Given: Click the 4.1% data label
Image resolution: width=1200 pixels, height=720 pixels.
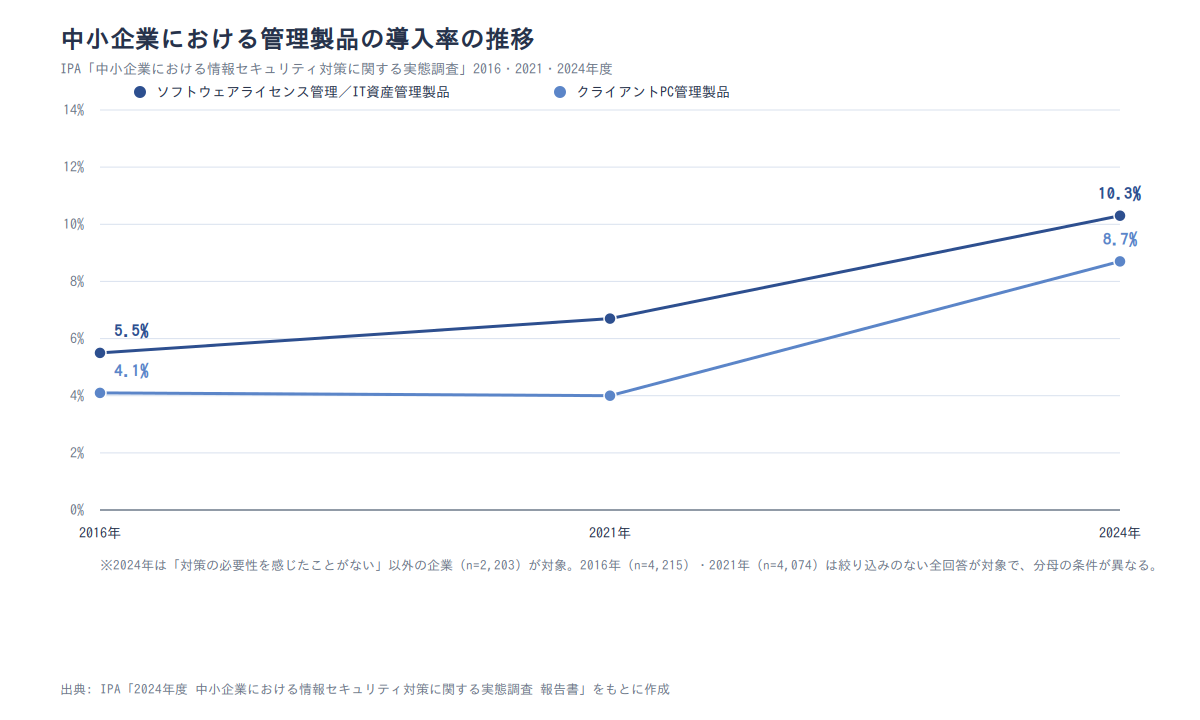Looking at the screenshot, I should pos(131,371).
